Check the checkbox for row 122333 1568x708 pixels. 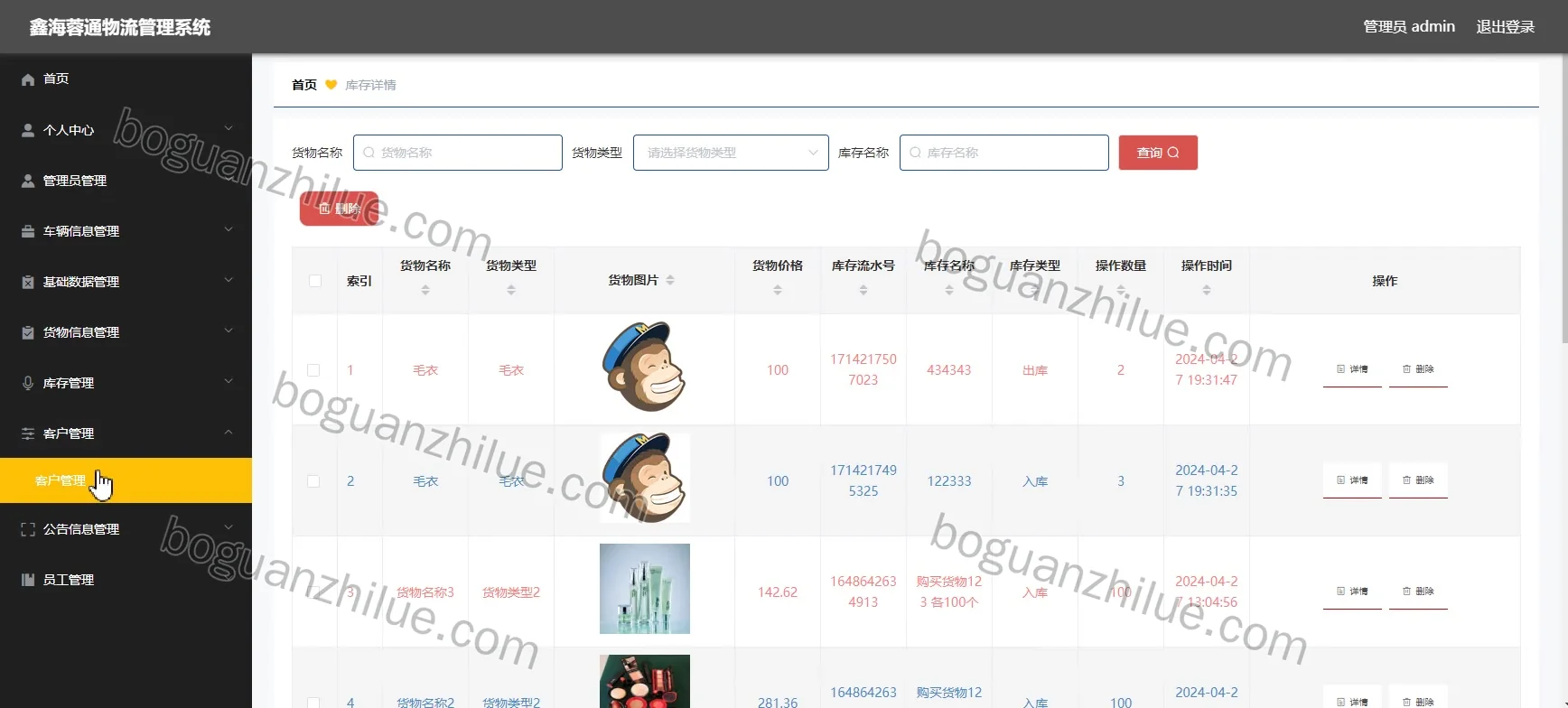pyautogui.click(x=313, y=481)
